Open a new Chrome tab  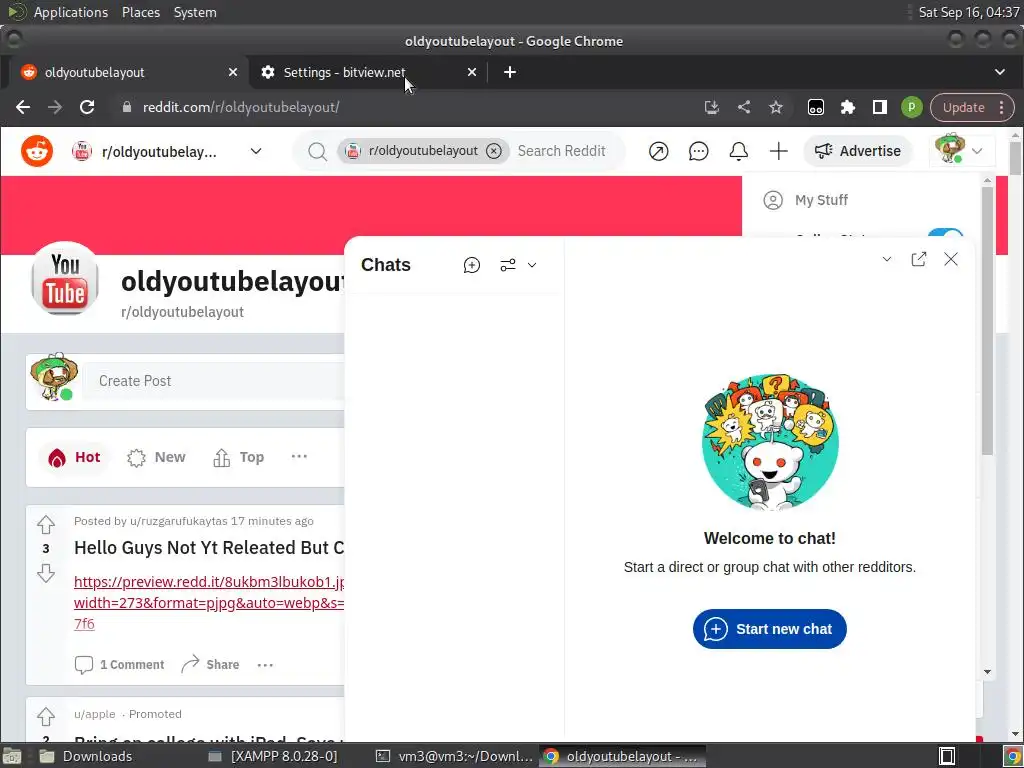point(510,72)
